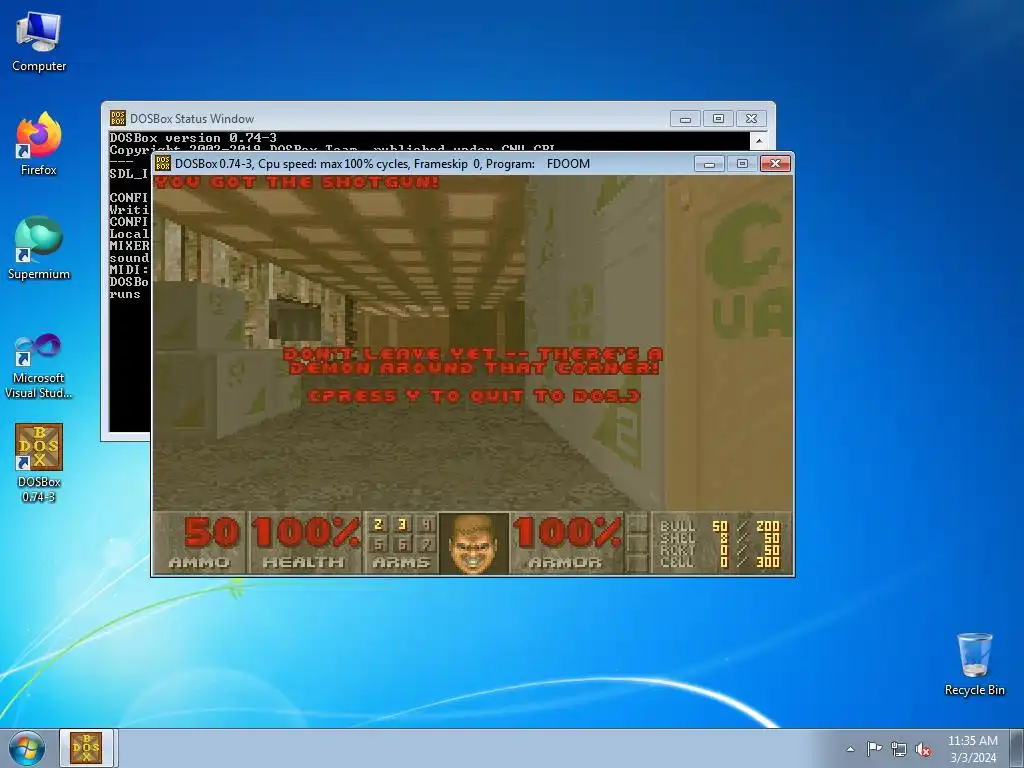This screenshot has height=768, width=1024.
Task: Open the Windows Start menu
Action: [x=27, y=748]
